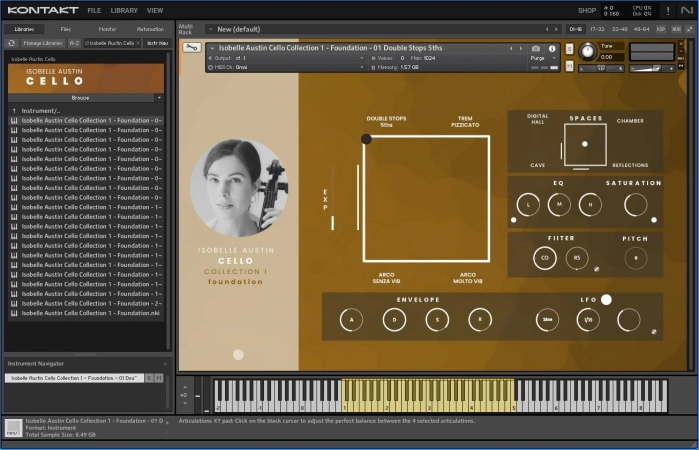Click the wrench edit-instrument icon

pos(192,47)
